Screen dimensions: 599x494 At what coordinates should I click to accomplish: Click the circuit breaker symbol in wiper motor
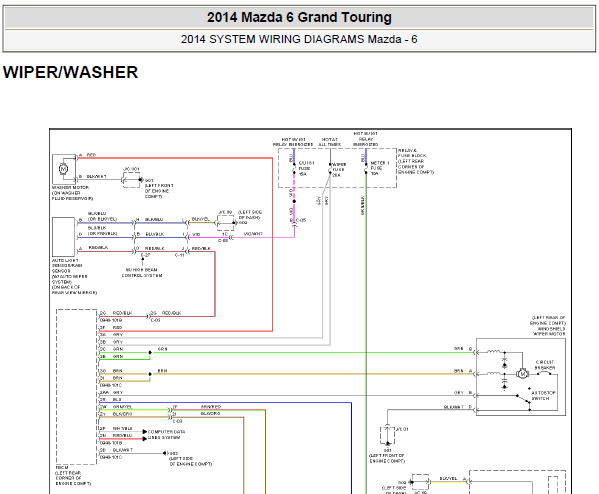click(x=545, y=374)
